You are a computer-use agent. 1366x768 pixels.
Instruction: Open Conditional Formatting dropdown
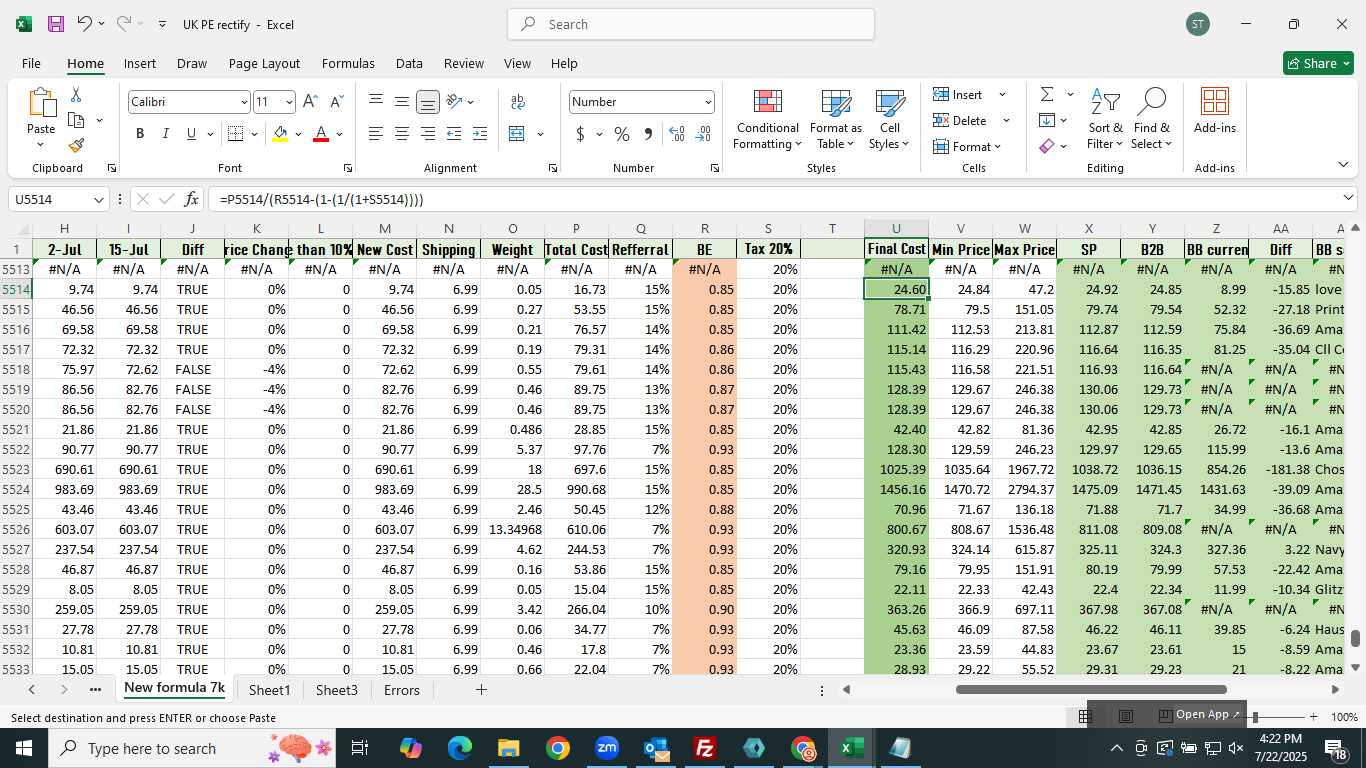point(767,119)
